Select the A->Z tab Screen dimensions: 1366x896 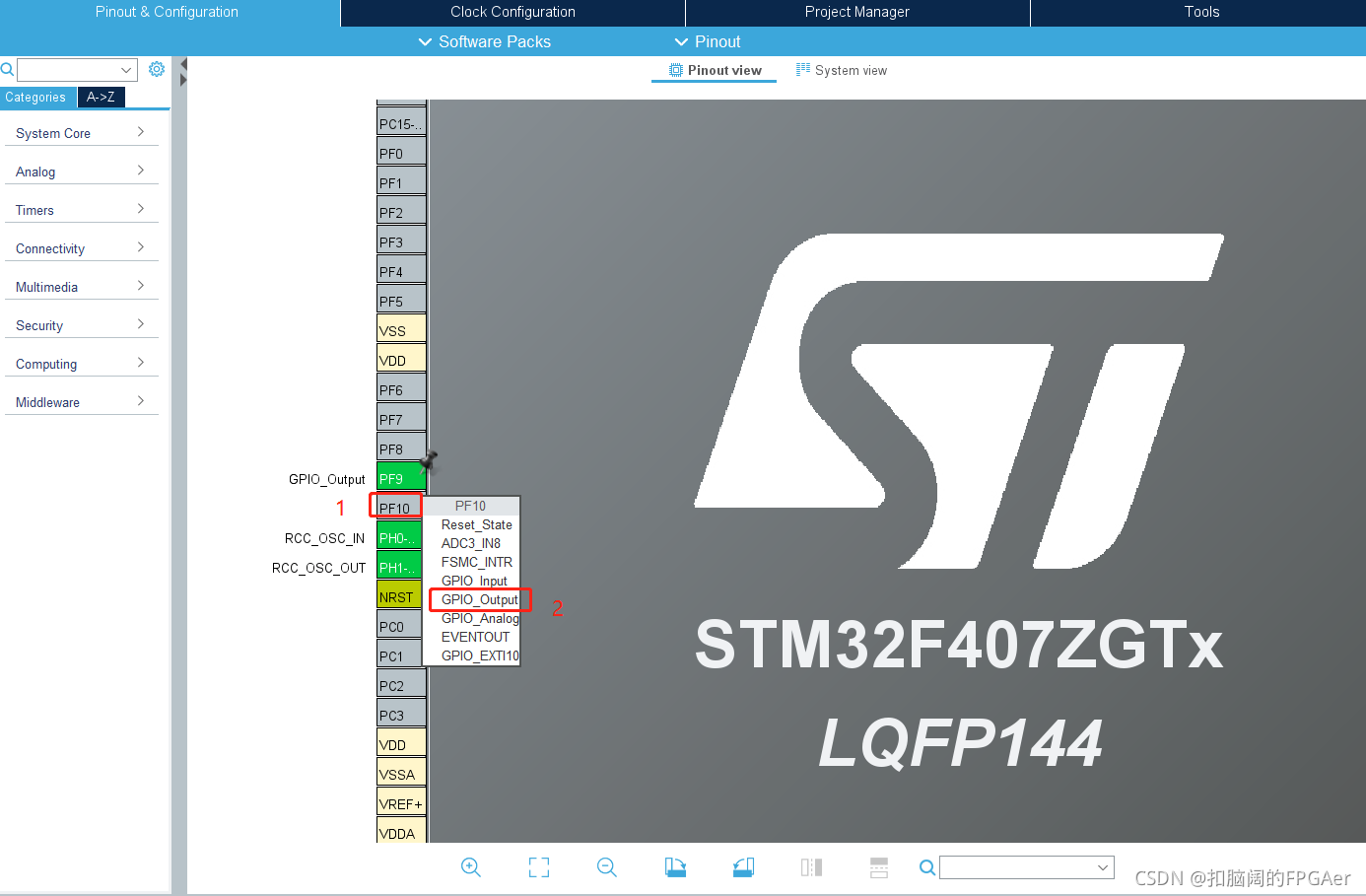[101, 97]
